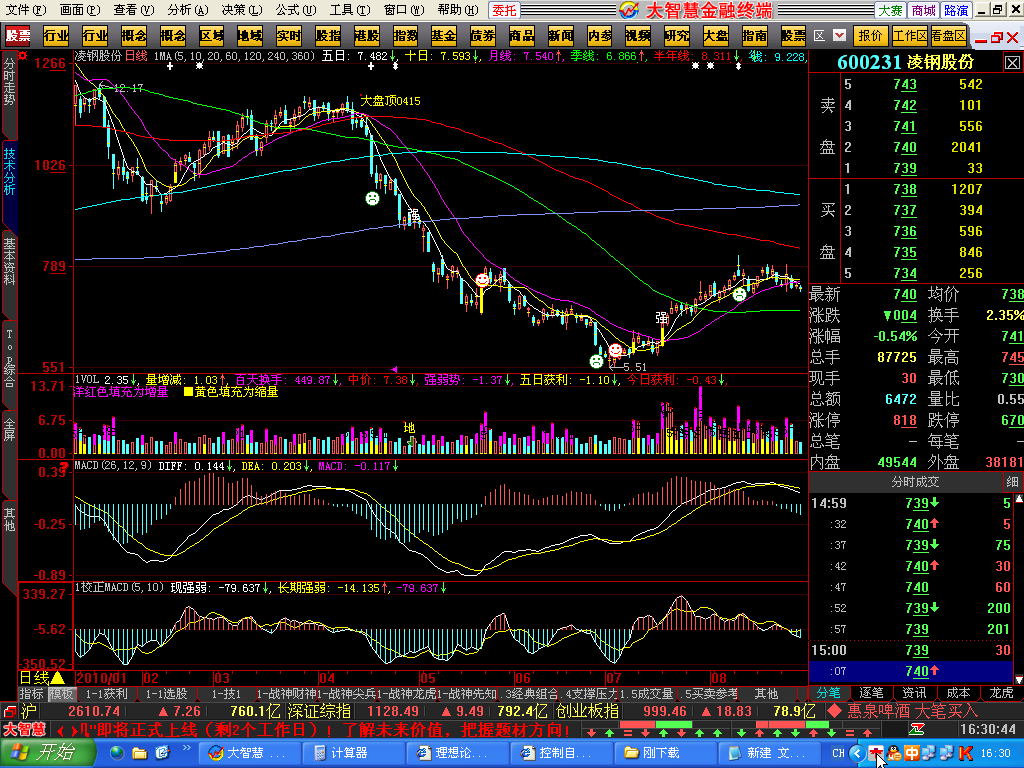Open the globe icon in quick launch
Viewport: 1024px width, 768px height.
[x=117, y=753]
